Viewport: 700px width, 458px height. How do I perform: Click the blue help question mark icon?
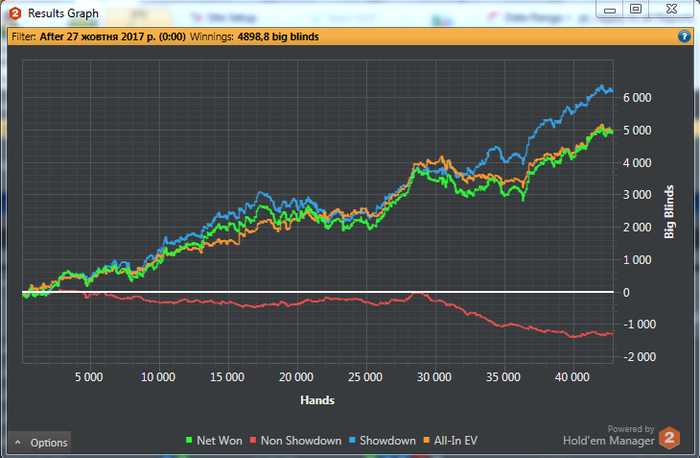click(683, 36)
